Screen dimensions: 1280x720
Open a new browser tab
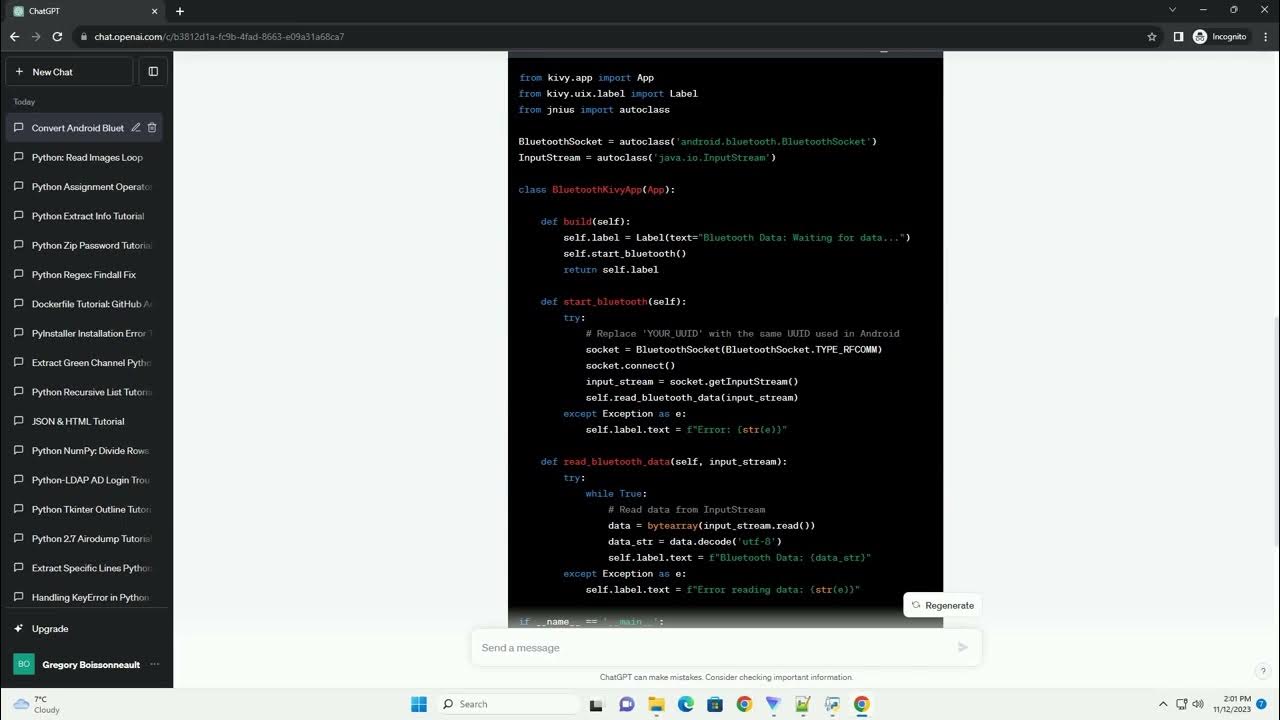click(180, 11)
